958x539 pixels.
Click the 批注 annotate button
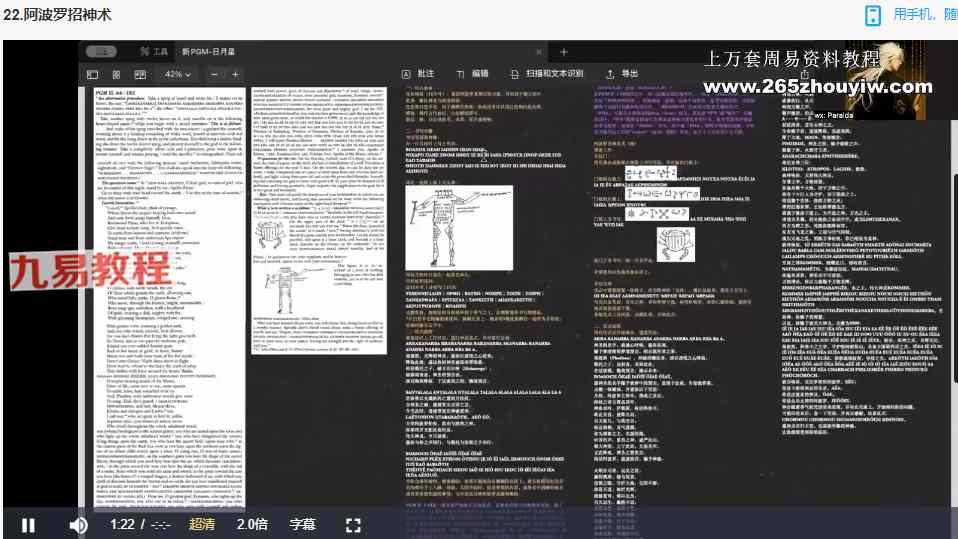coord(418,74)
